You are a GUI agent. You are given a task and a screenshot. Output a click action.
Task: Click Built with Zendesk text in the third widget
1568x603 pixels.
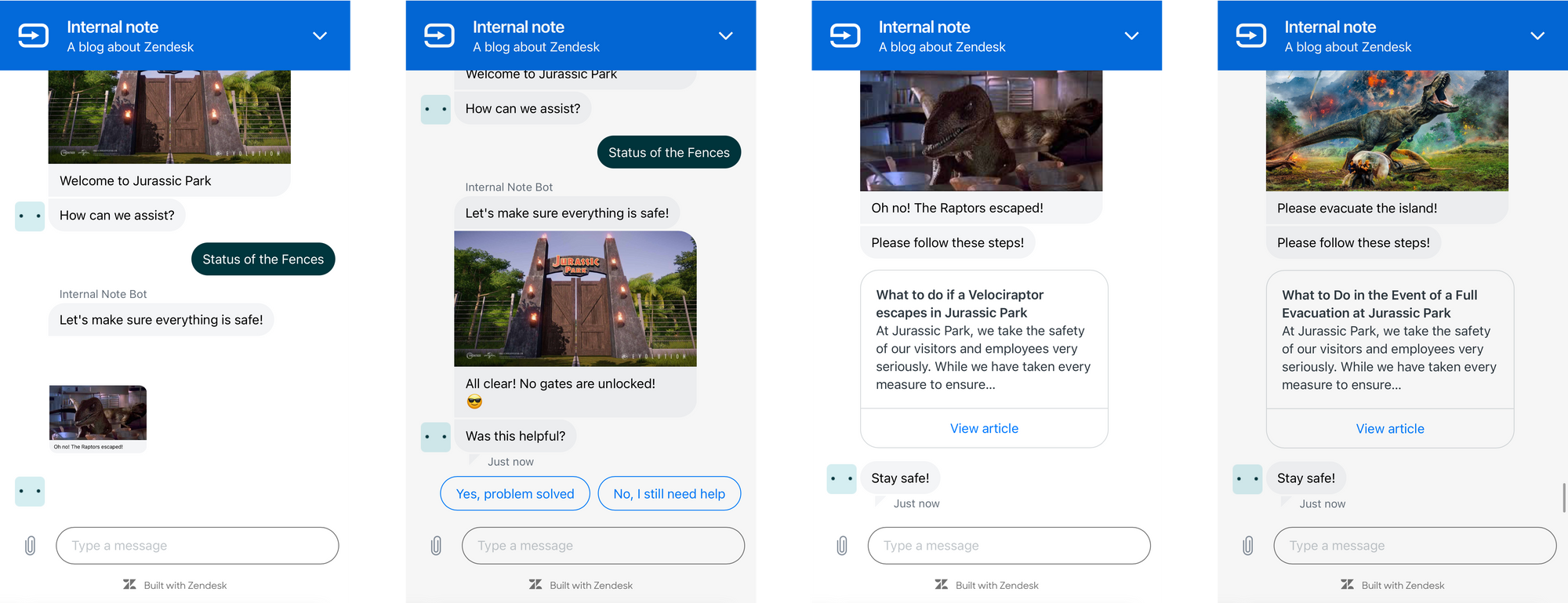[x=997, y=585]
